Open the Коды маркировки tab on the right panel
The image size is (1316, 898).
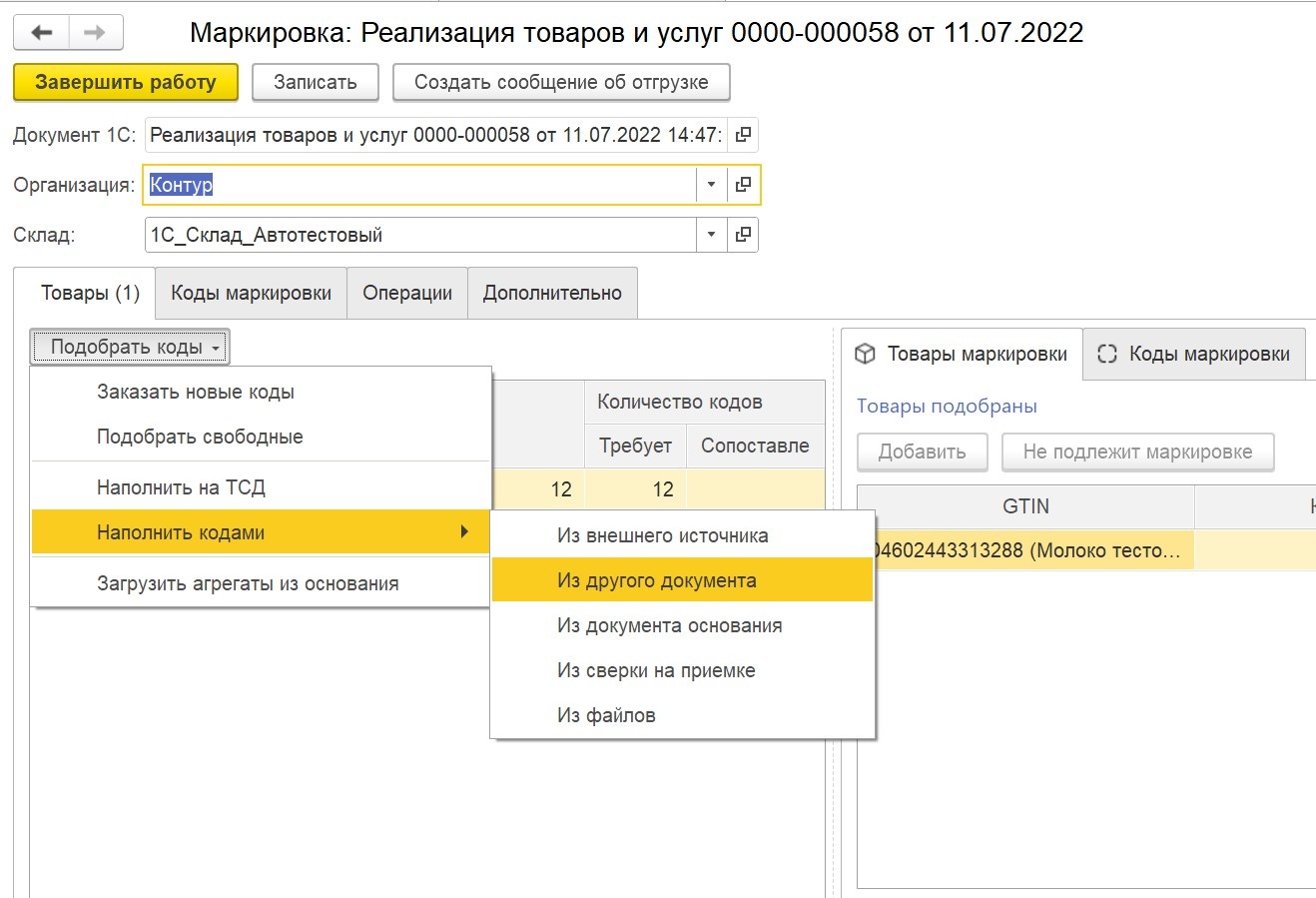point(1194,354)
